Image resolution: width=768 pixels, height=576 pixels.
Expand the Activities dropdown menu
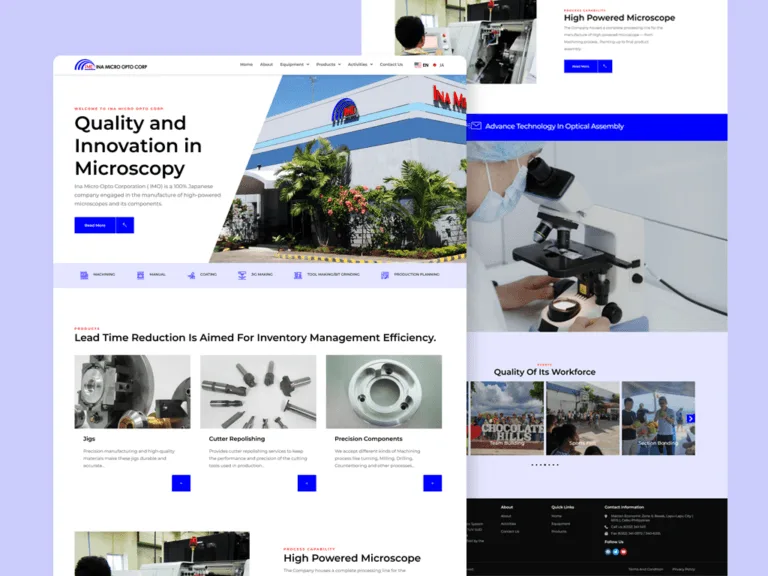360,65
